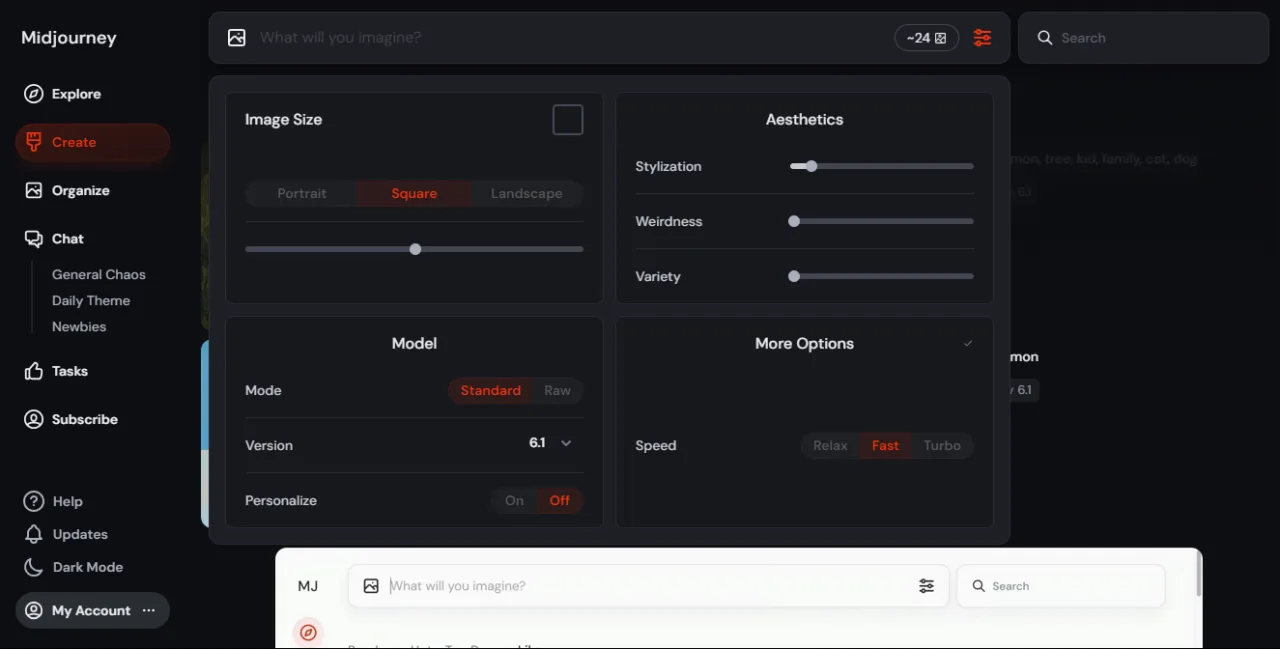1280x649 pixels.
Task: Open the Newbies chat room
Action: 79,326
